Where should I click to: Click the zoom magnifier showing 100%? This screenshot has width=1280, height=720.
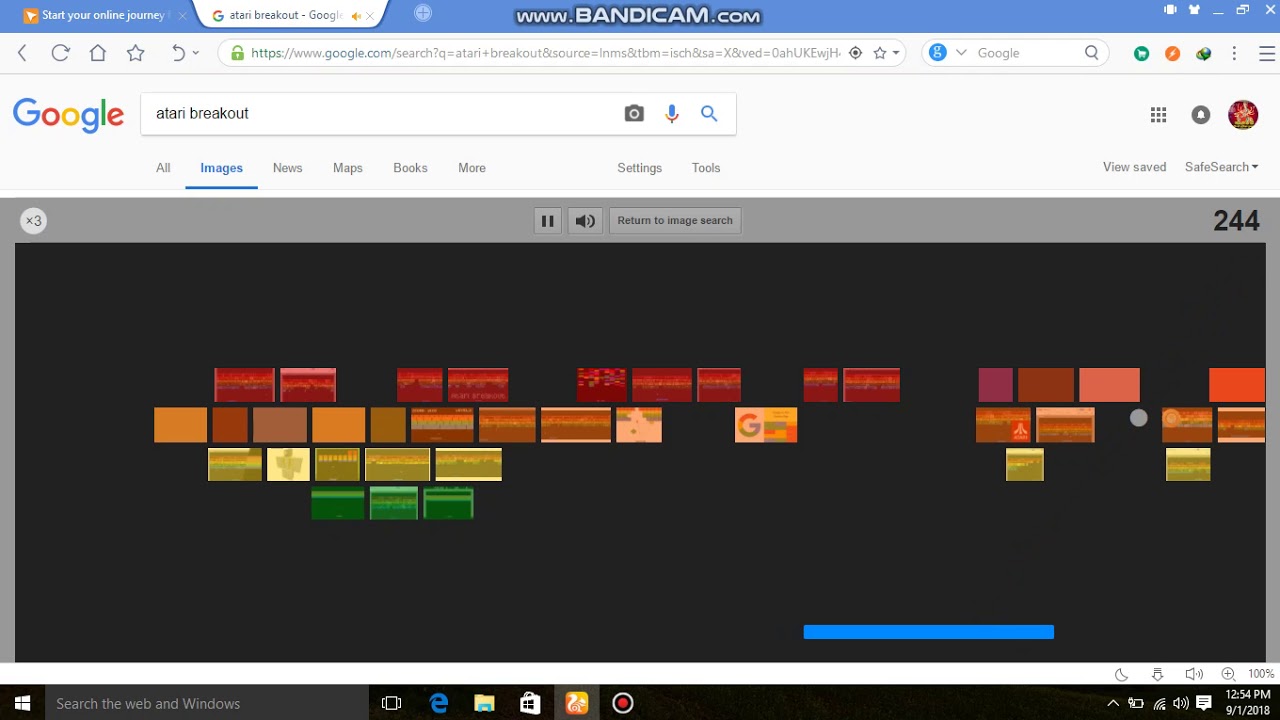point(1229,674)
